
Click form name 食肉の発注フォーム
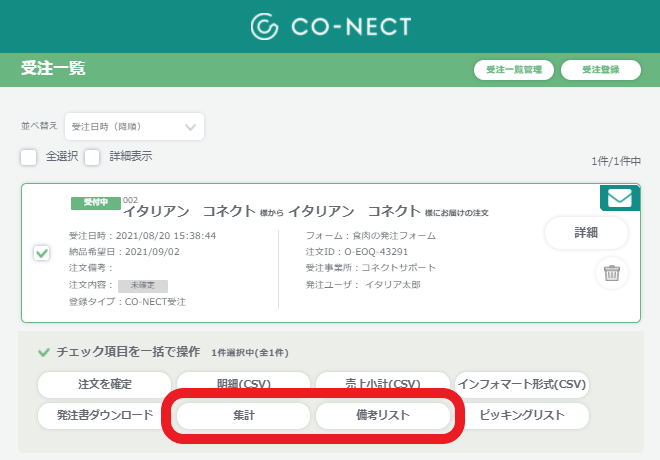pyautogui.click(x=394, y=236)
